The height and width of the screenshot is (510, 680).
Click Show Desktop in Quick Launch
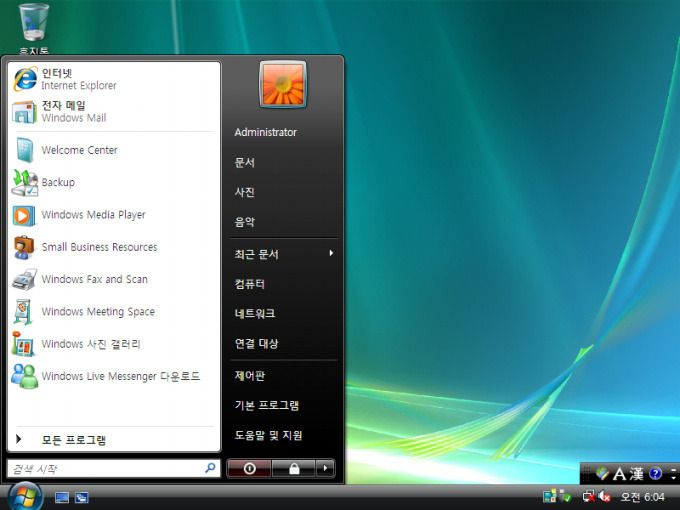pyautogui.click(x=62, y=497)
